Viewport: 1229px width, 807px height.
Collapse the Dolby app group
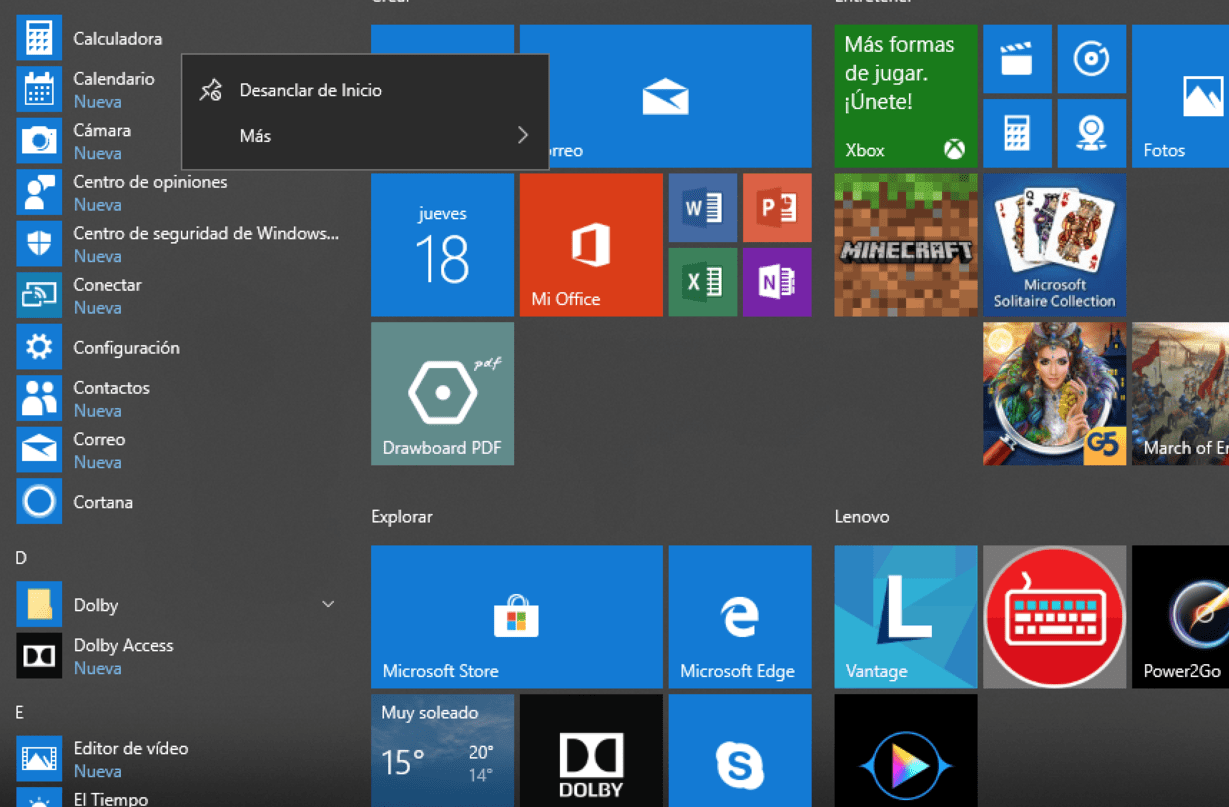tap(328, 604)
